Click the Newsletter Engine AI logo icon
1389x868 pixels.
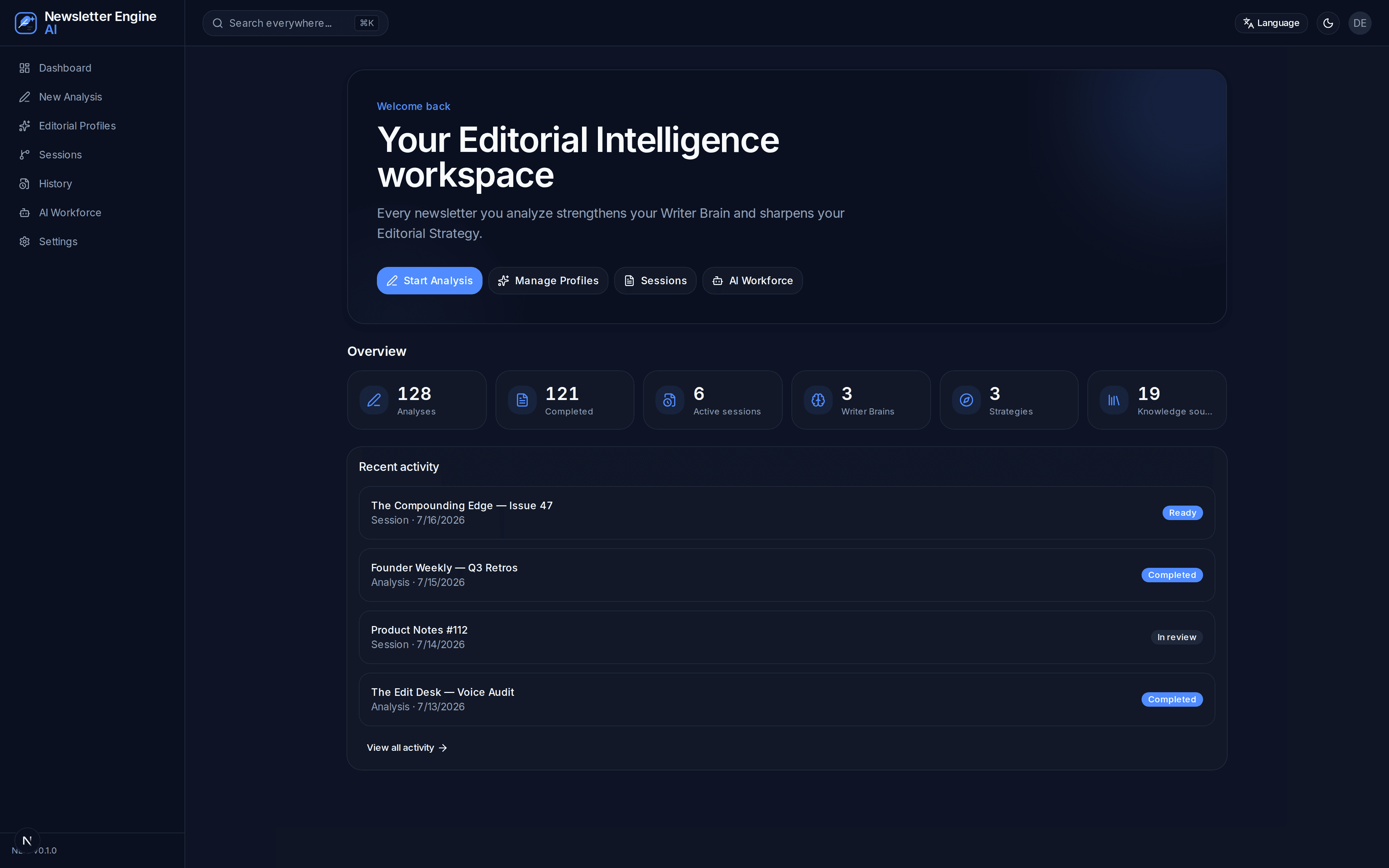pyautogui.click(x=26, y=23)
